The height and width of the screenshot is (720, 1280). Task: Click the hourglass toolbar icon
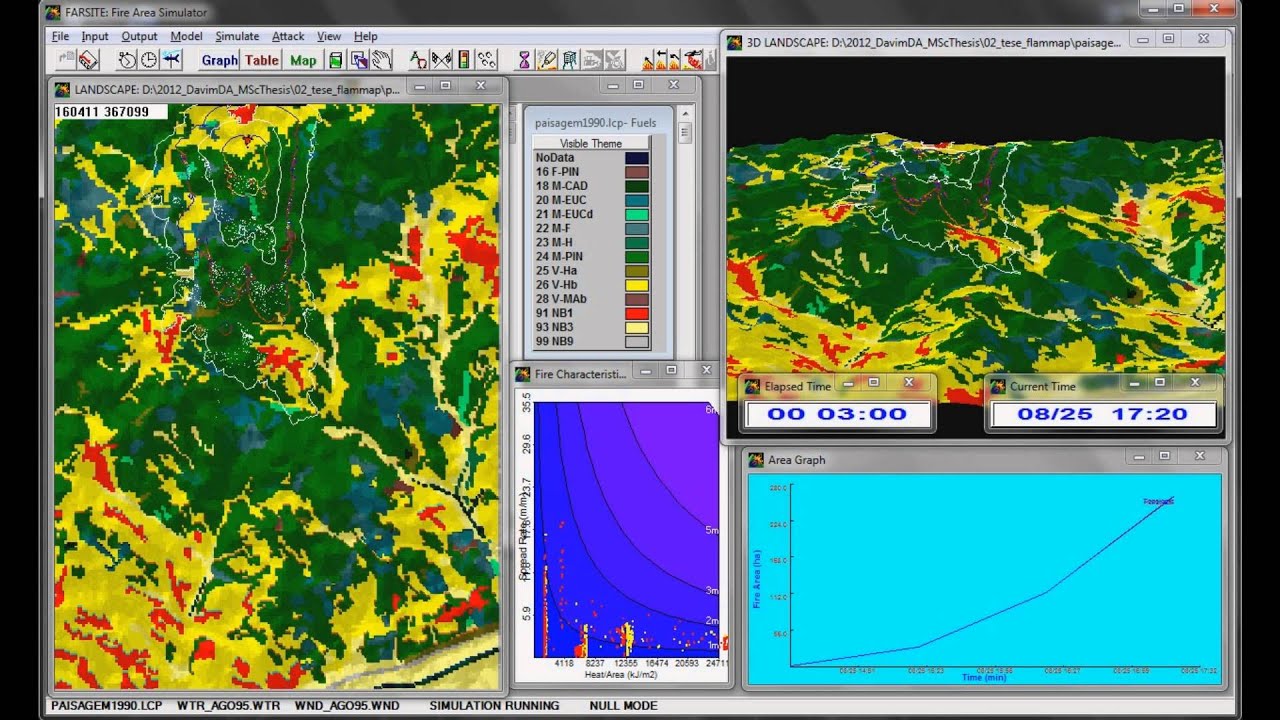click(524, 60)
